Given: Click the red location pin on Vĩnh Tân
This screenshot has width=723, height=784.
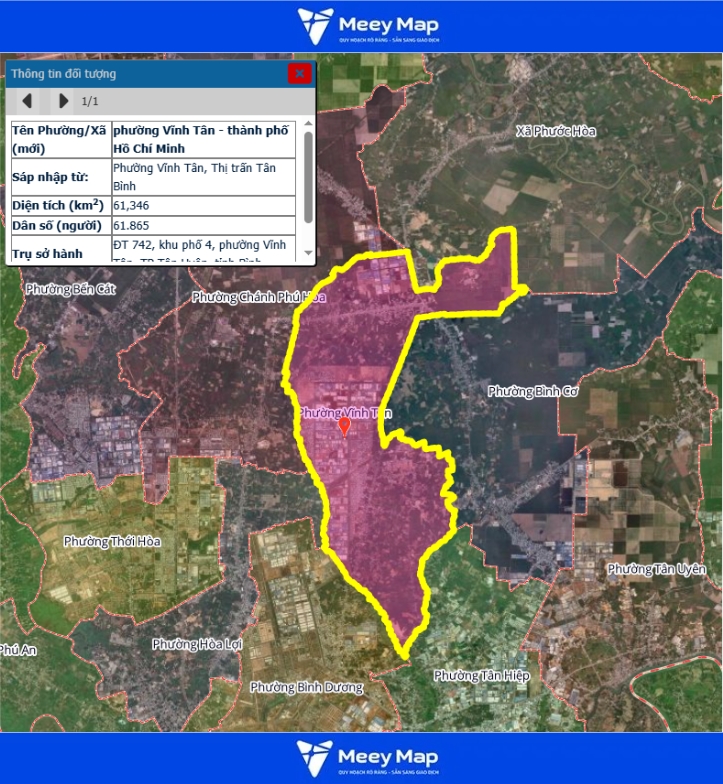Looking at the screenshot, I should pyautogui.click(x=345, y=427).
